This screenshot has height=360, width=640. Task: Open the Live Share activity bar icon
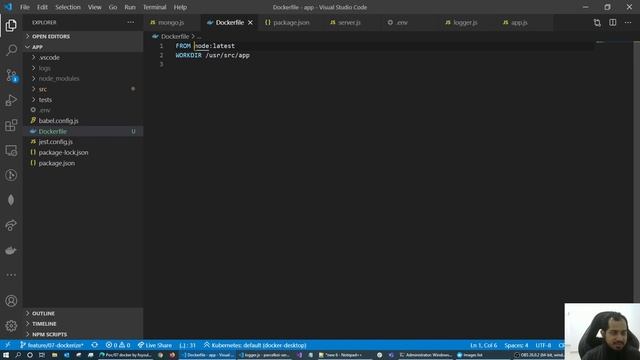pyautogui.click(x=11, y=225)
